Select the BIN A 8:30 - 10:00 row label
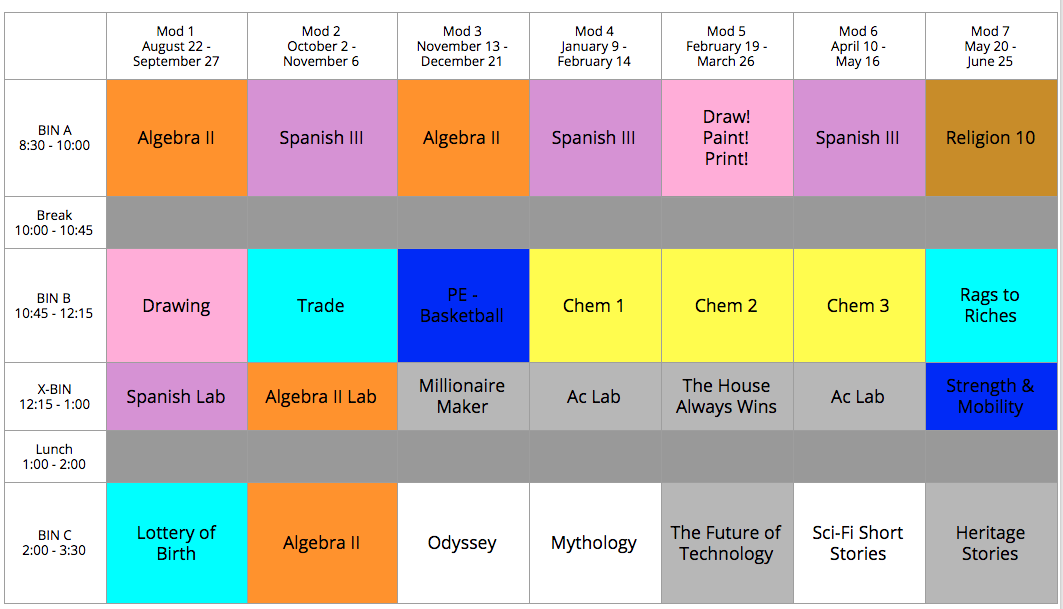This screenshot has height=609, width=1063. point(55,138)
